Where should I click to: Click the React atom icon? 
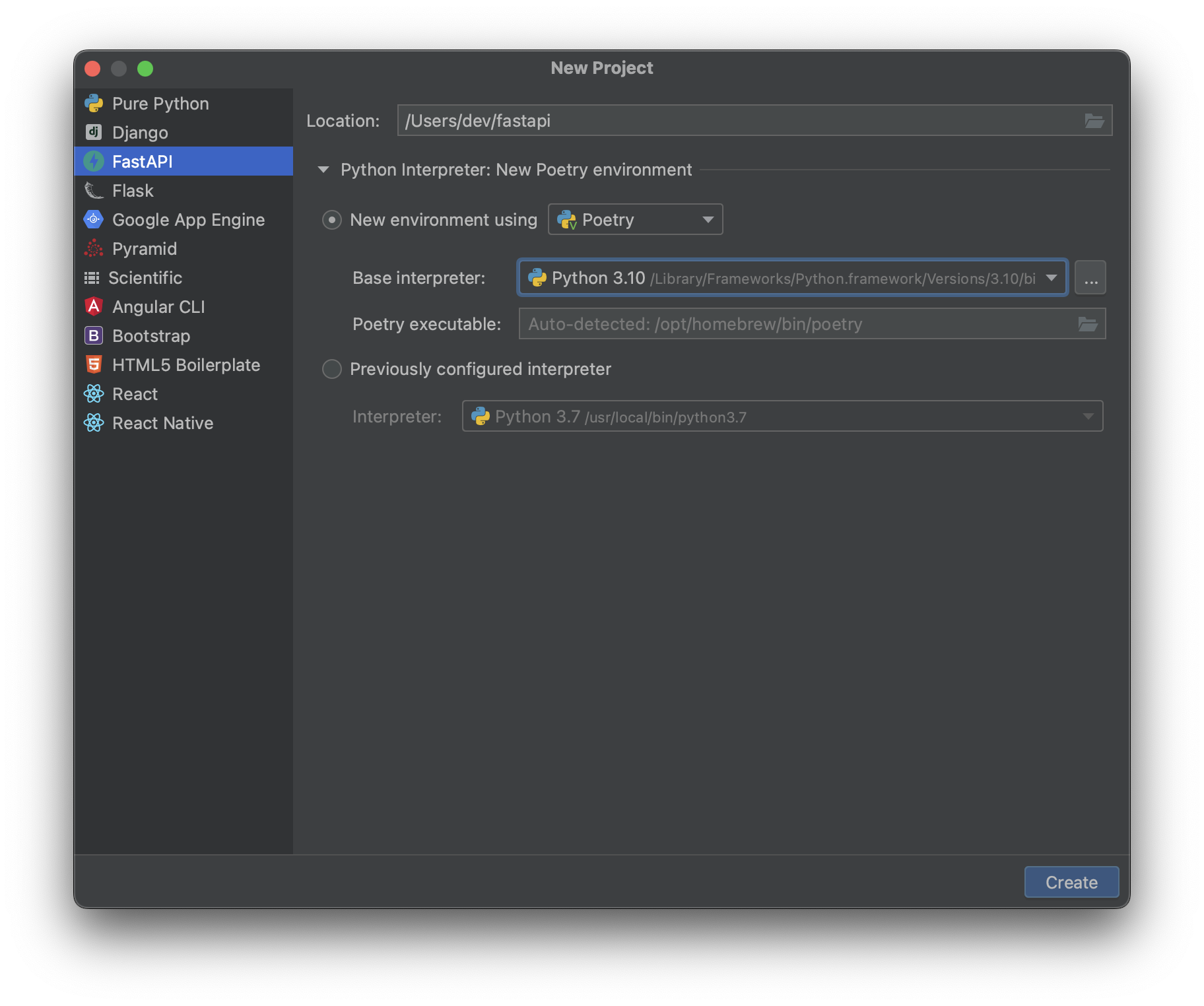point(94,393)
